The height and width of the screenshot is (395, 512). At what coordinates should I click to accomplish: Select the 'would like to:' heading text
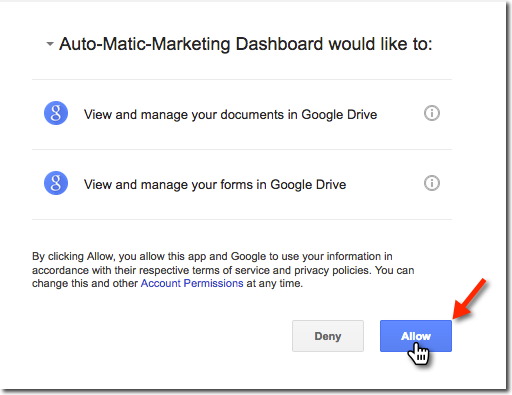point(380,44)
